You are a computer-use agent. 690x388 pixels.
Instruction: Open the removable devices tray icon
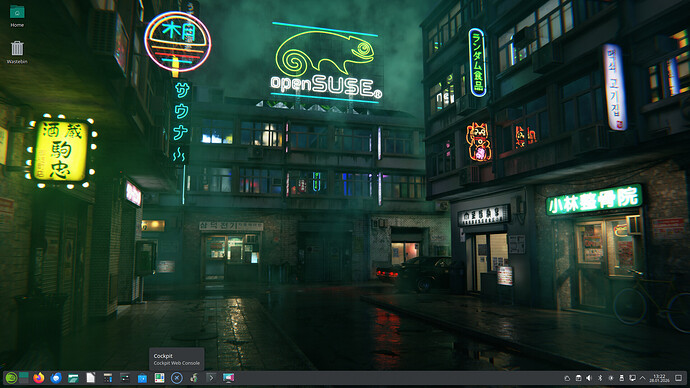pos(621,378)
